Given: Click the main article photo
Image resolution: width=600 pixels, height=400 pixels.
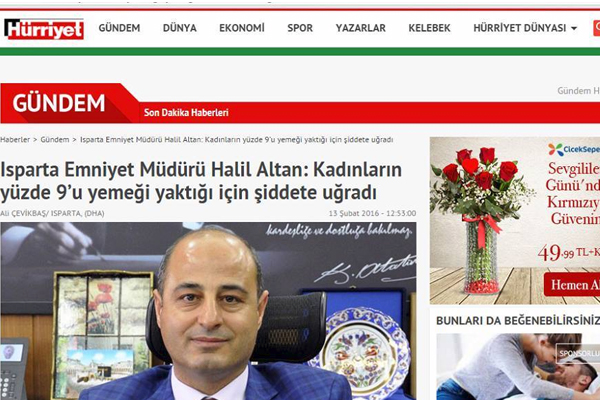Looking at the screenshot, I should pyautogui.click(x=208, y=311).
